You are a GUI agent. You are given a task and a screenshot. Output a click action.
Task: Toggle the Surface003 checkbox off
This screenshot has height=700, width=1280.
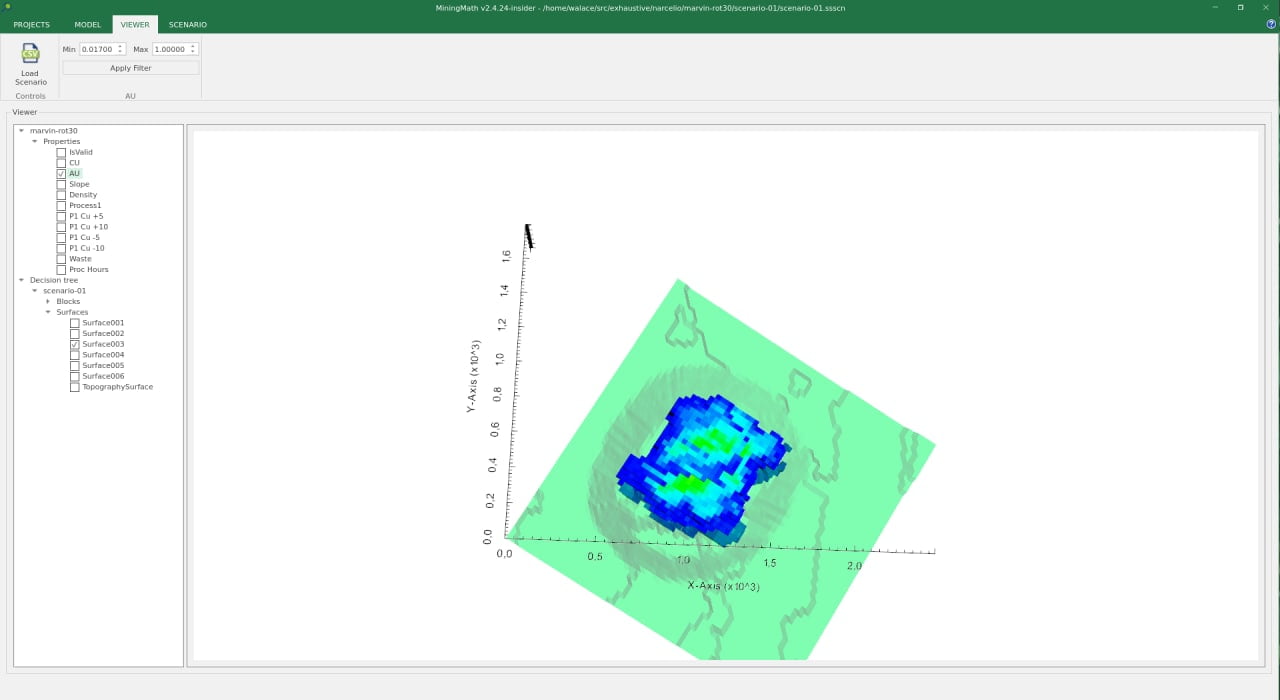pos(74,344)
